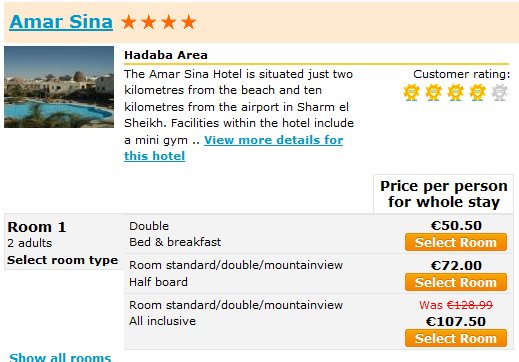Click the first orange hotel star
The height and width of the screenshot is (362, 519).
coord(129,22)
